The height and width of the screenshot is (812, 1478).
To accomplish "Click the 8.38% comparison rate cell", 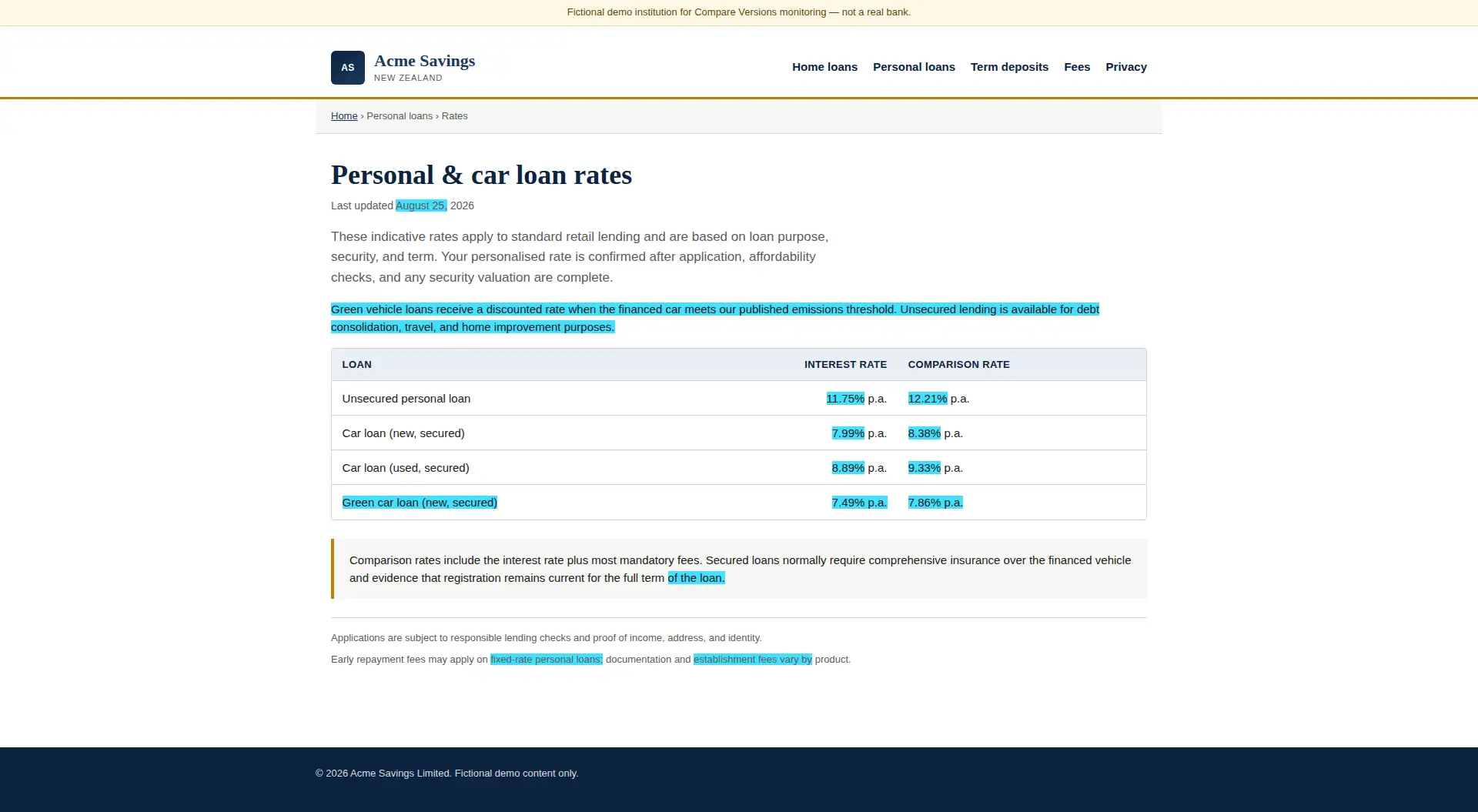I will pyautogui.click(x=925, y=433).
